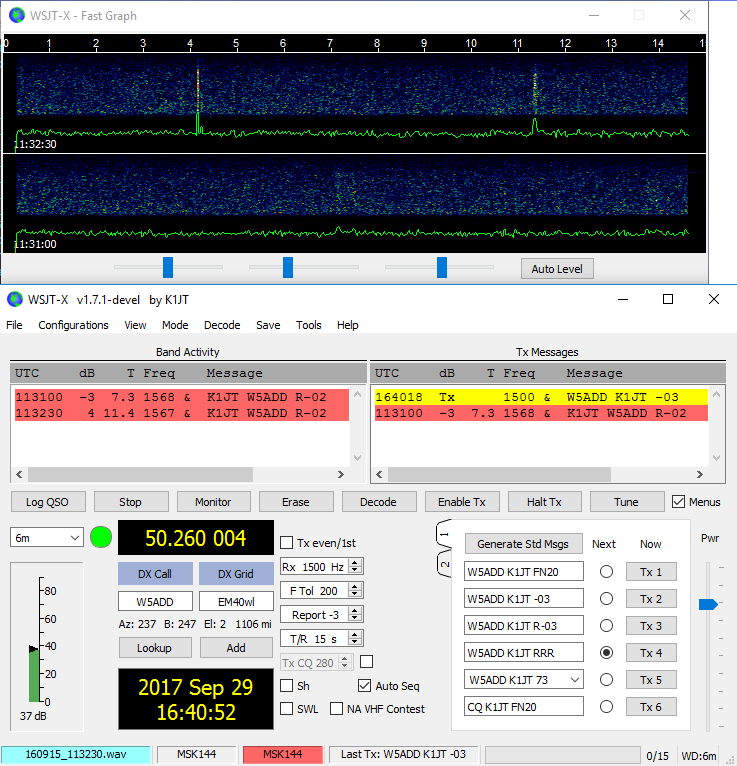Select the Next radio button for Tx 2

[x=605, y=599]
